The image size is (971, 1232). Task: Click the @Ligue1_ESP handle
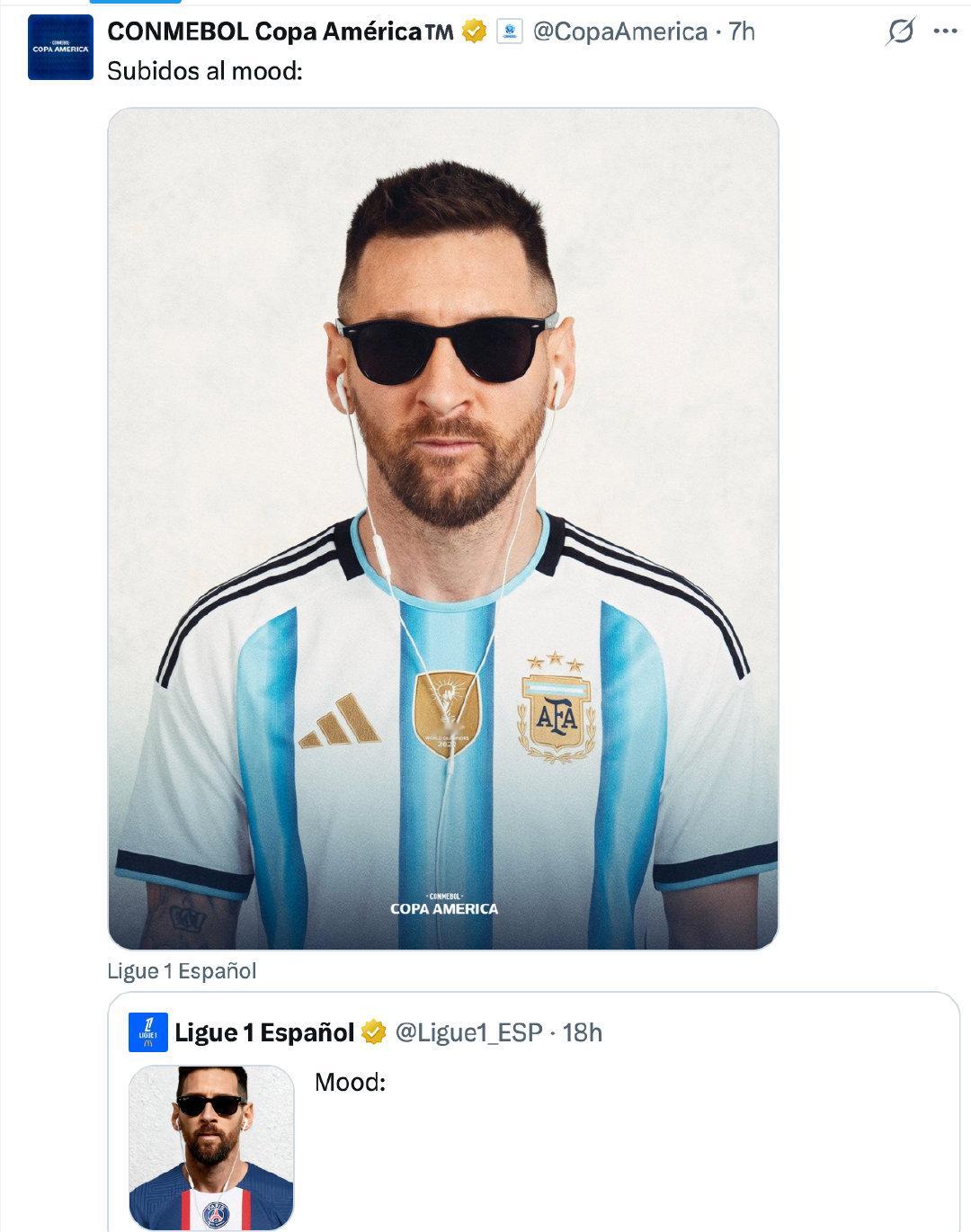(x=468, y=1032)
